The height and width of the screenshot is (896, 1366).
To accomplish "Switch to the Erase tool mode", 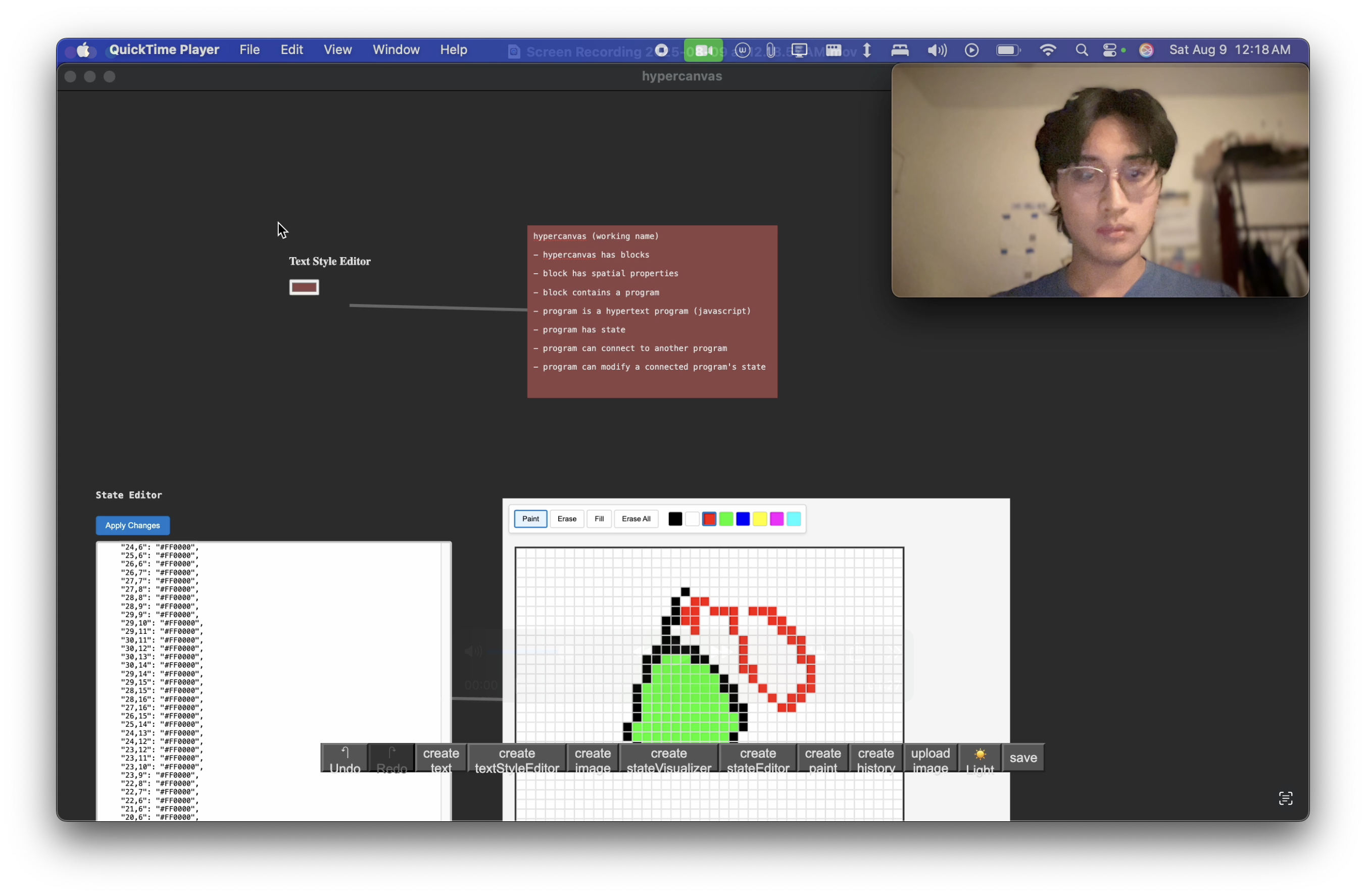I will [566, 519].
